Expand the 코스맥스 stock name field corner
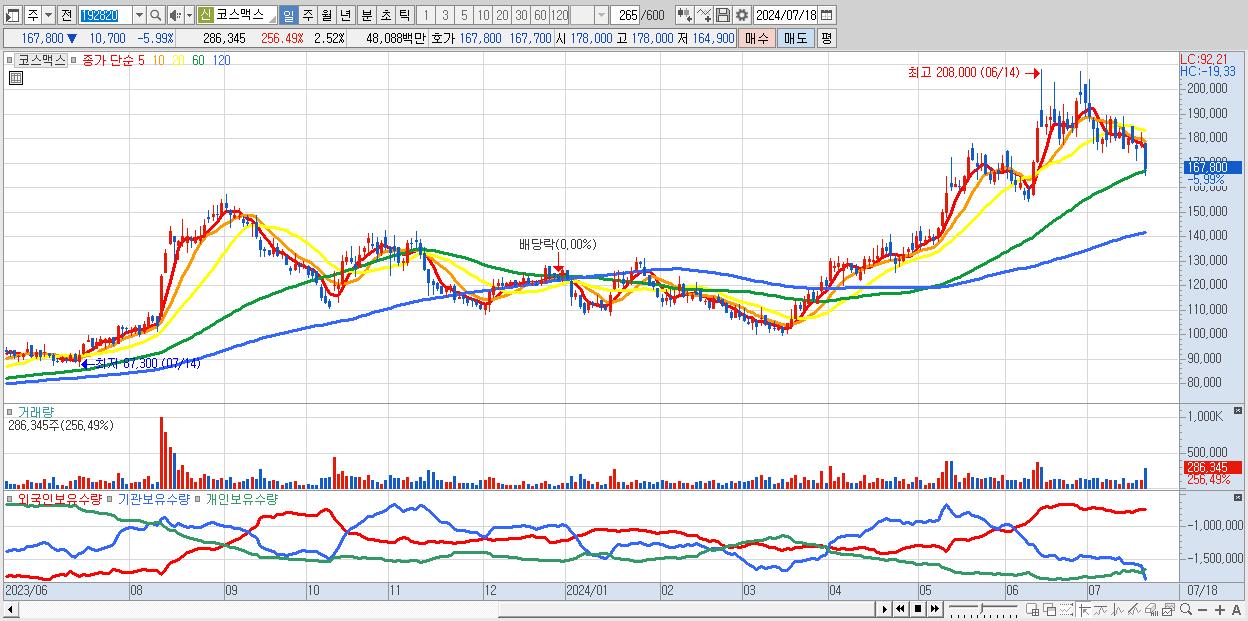The height and width of the screenshot is (621, 1248). (271, 19)
